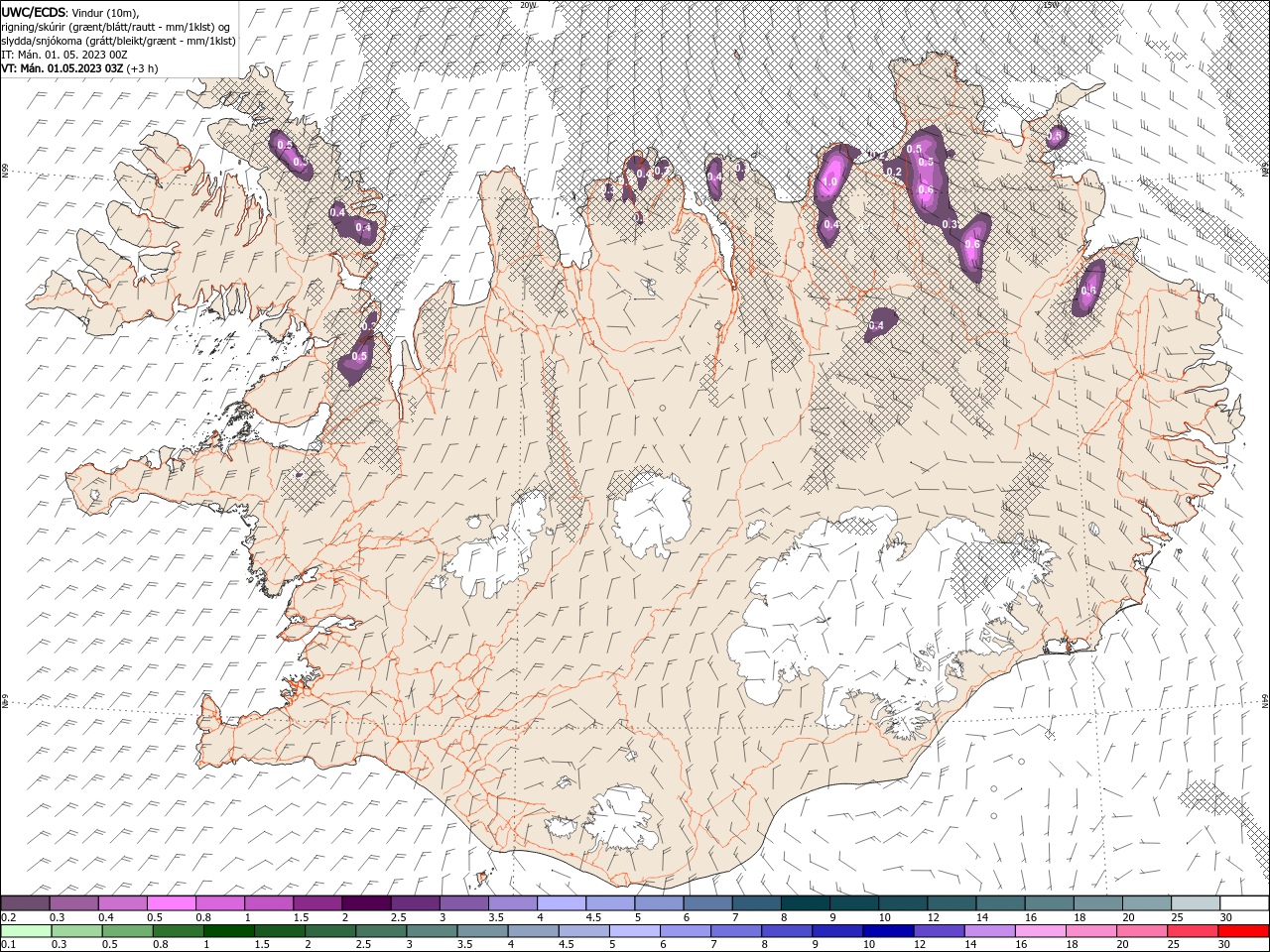1270x952 pixels.
Task: Select the darkest green 1 swatch in rain legend
Action: (x=228, y=931)
